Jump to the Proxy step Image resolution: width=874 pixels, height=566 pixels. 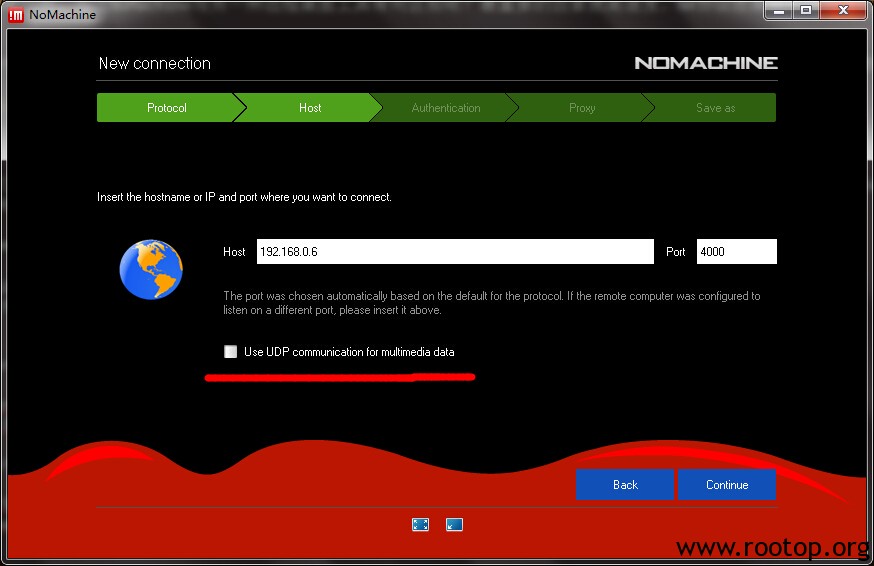tap(582, 108)
